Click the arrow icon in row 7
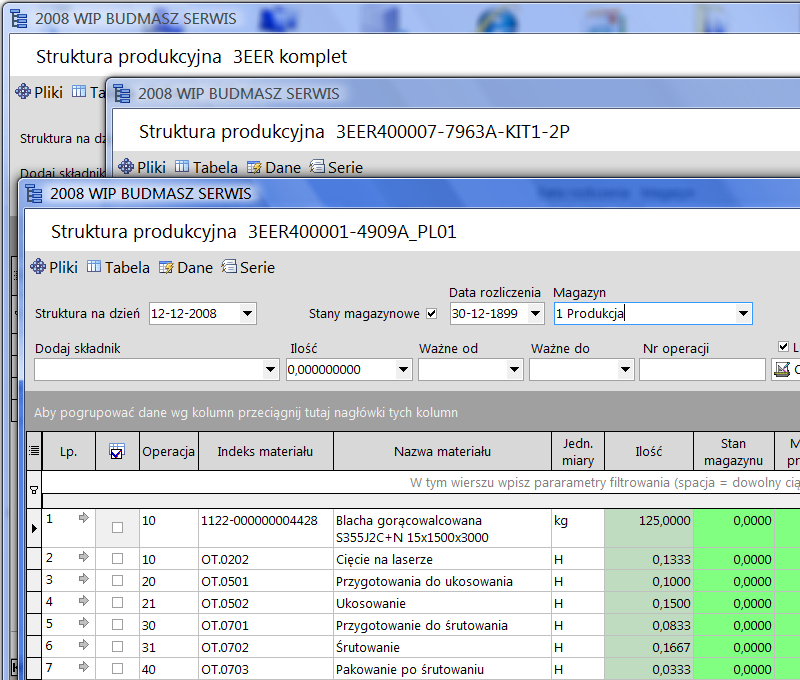Screen dimensions: 800x680 point(84,666)
